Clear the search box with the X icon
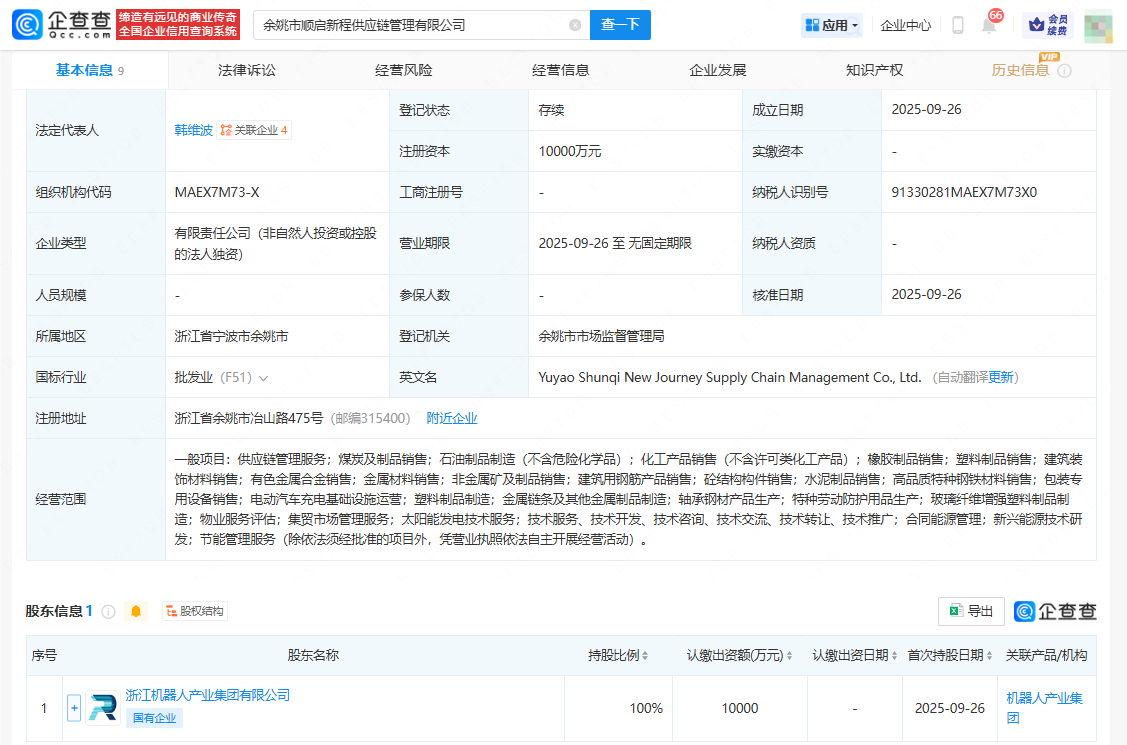This screenshot has width=1127, height=745. [575, 25]
